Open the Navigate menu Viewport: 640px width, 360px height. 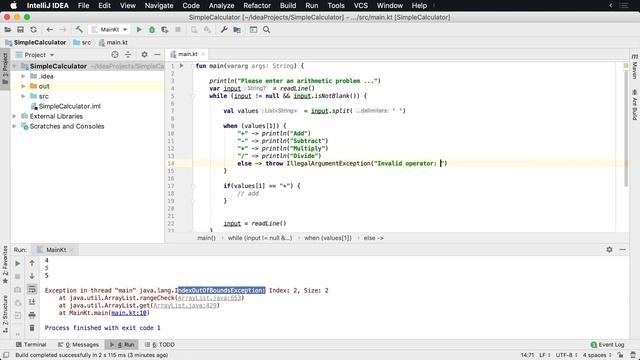pos(159,6)
